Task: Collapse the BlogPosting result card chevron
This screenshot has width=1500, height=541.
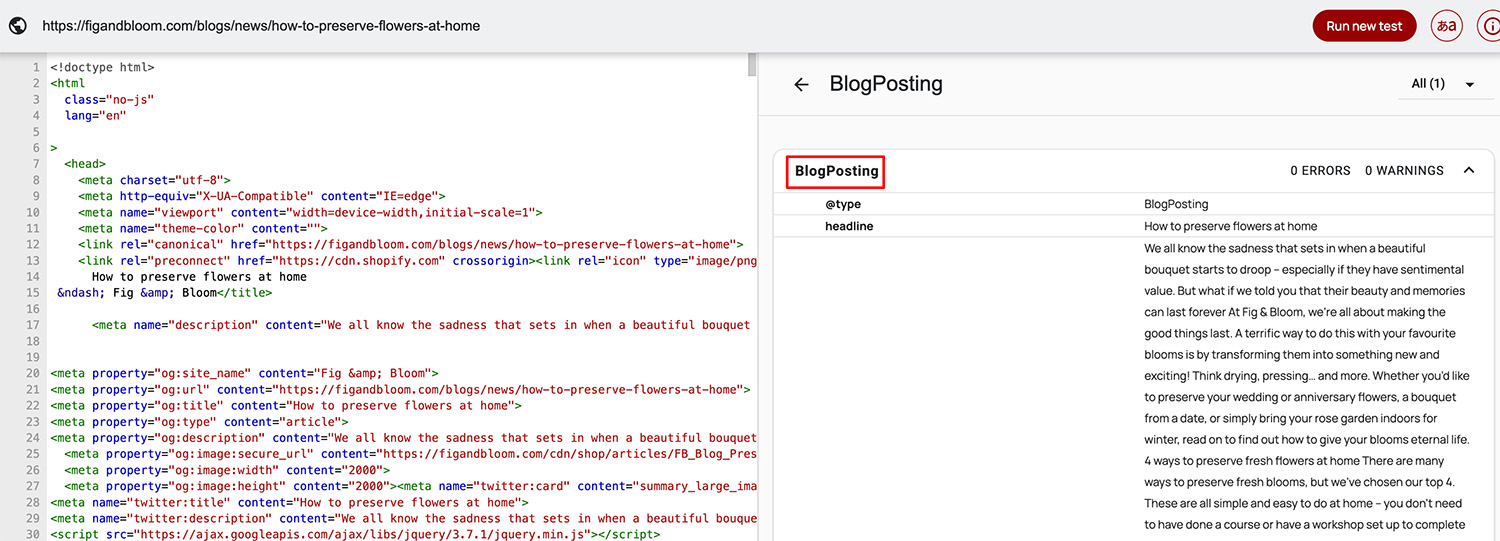Action: 1469,171
